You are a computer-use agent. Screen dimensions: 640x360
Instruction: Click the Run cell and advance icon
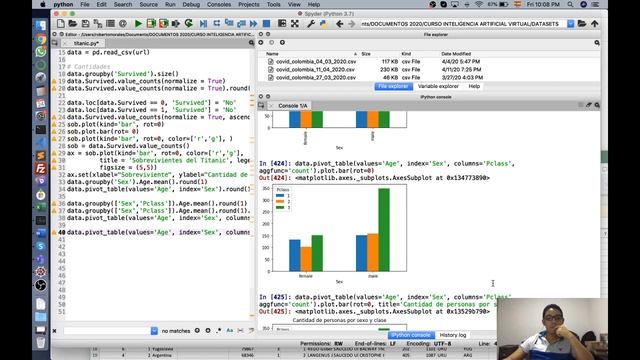(x=164, y=24)
